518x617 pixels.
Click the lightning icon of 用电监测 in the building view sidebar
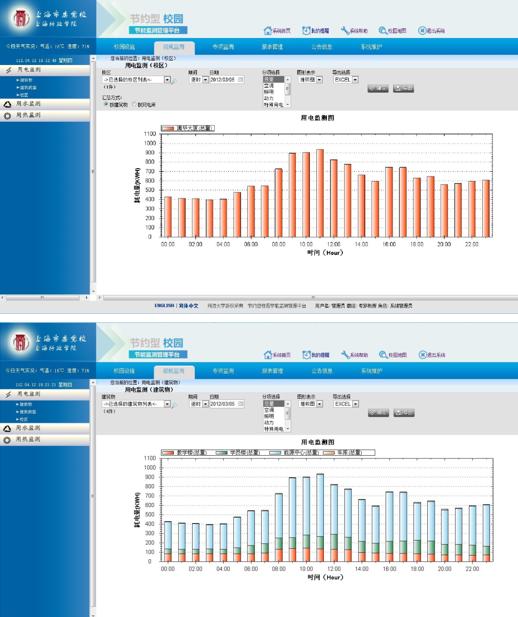(8, 394)
